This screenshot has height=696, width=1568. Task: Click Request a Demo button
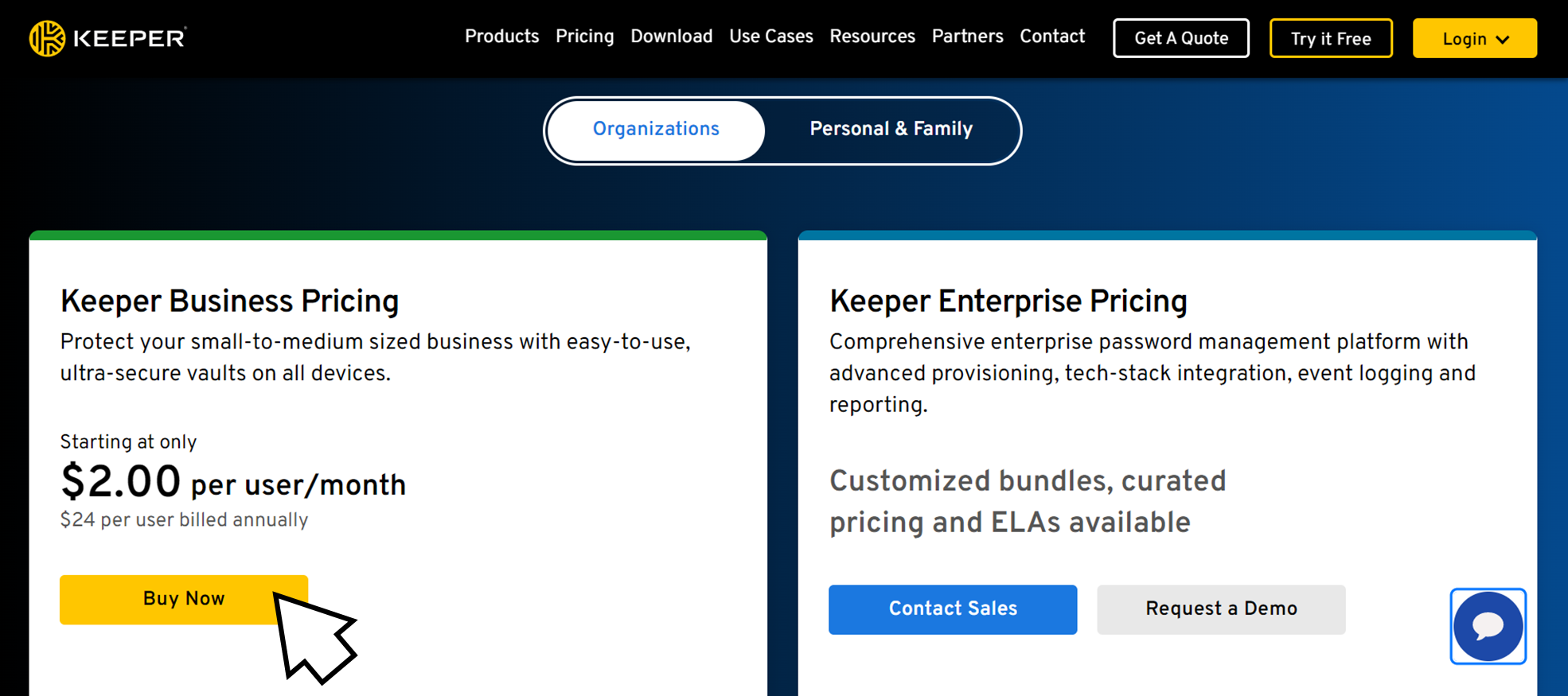point(1221,609)
